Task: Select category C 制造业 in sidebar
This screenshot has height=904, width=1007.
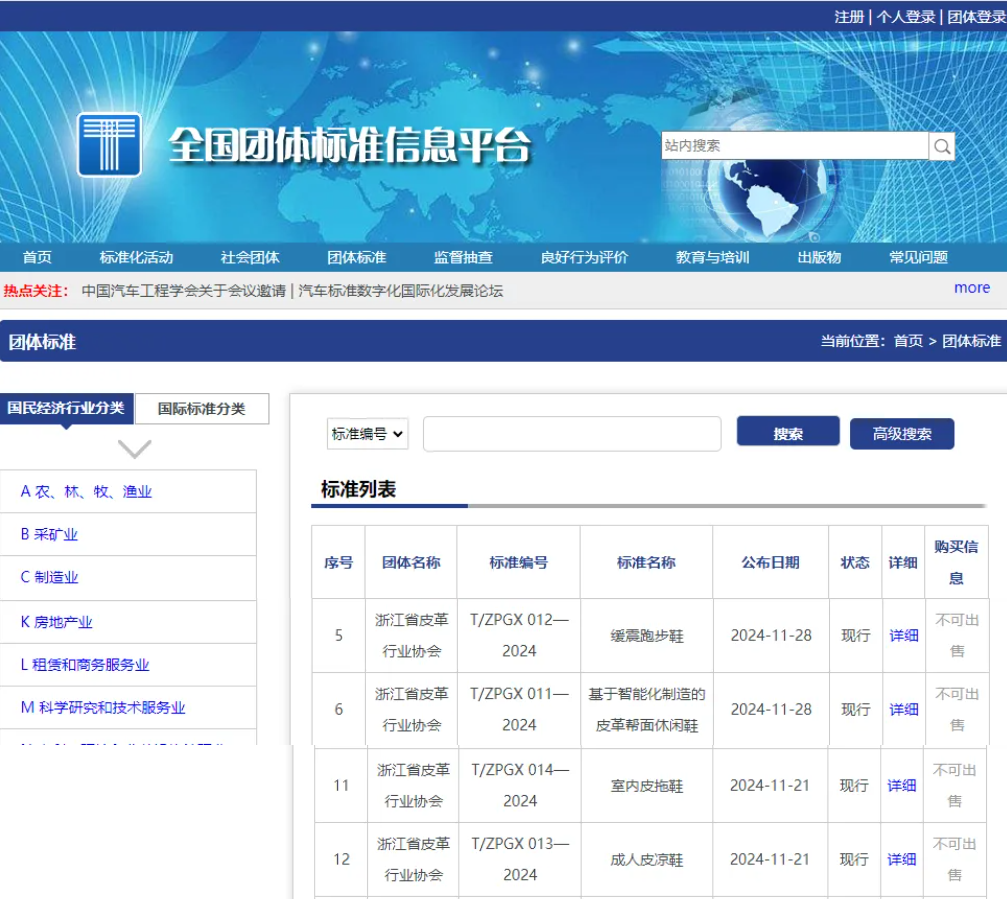Action: click(x=50, y=577)
